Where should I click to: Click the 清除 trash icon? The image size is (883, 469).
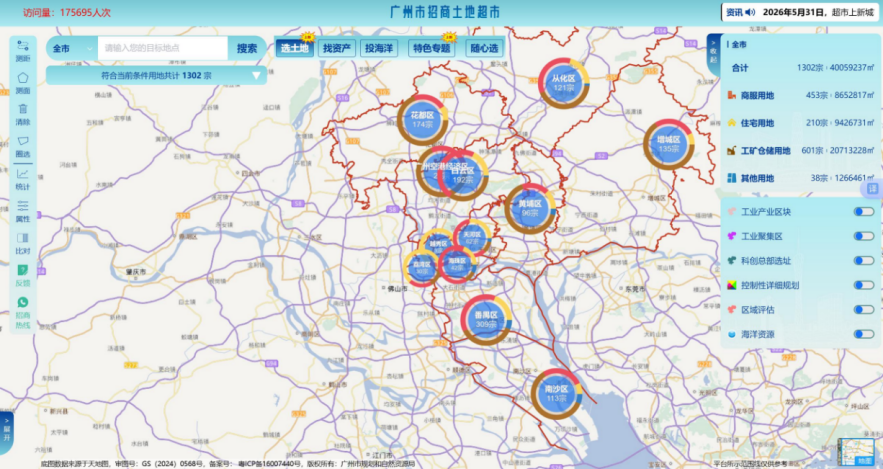[x=23, y=109]
